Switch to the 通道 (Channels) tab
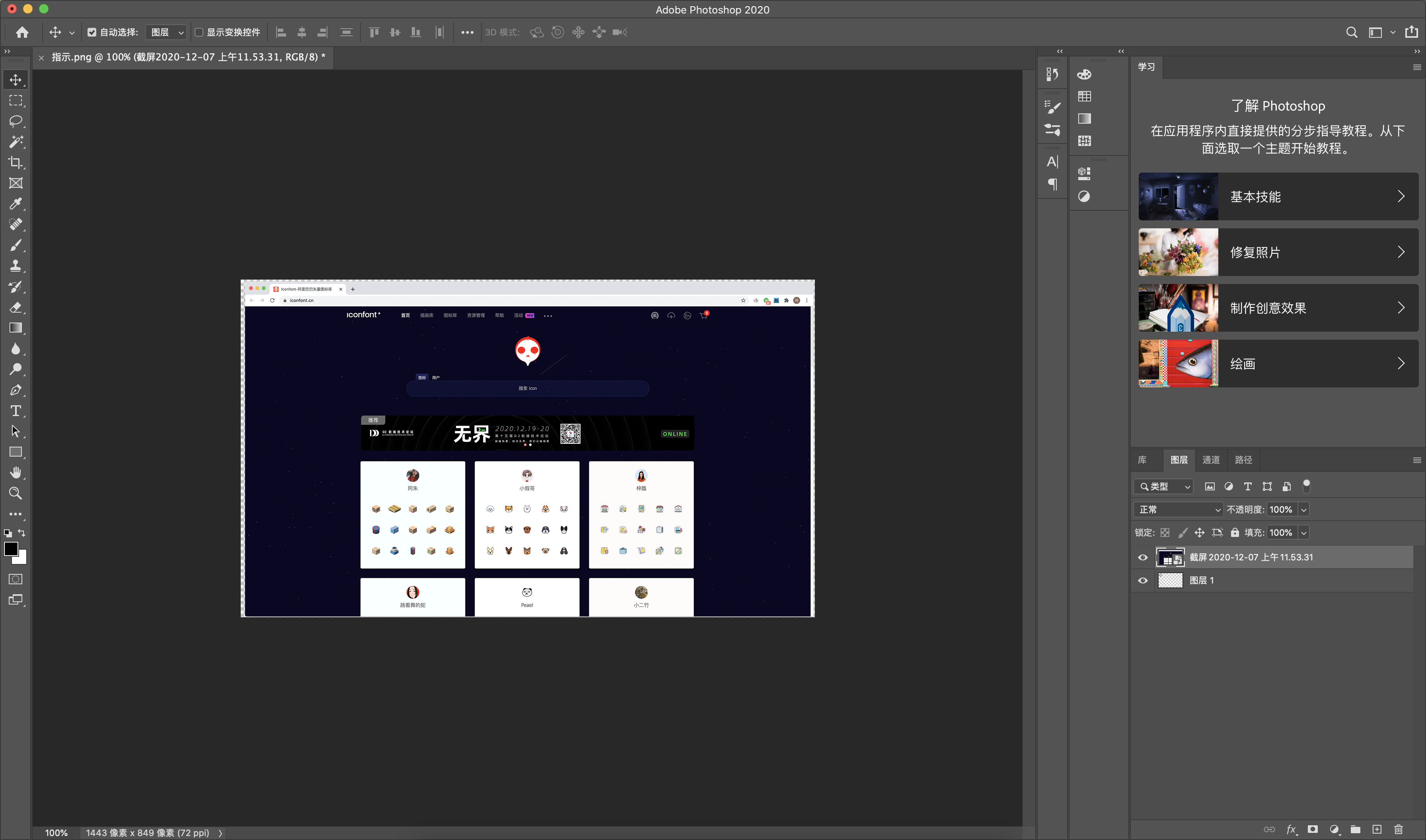Image resolution: width=1426 pixels, height=840 pixels. (1211, 460)
